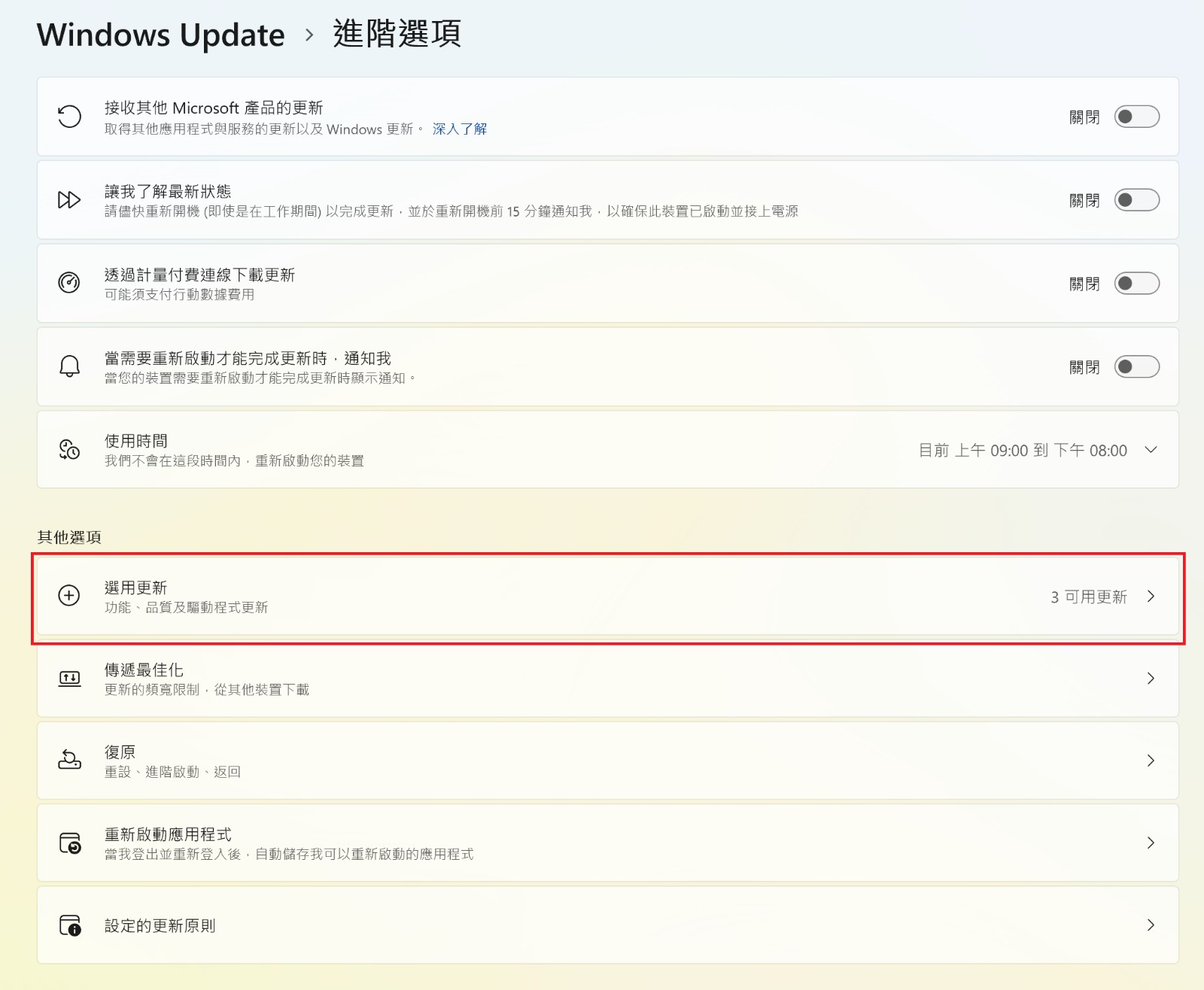
Task: Click the 使用時間 title text
Action: 135,441
